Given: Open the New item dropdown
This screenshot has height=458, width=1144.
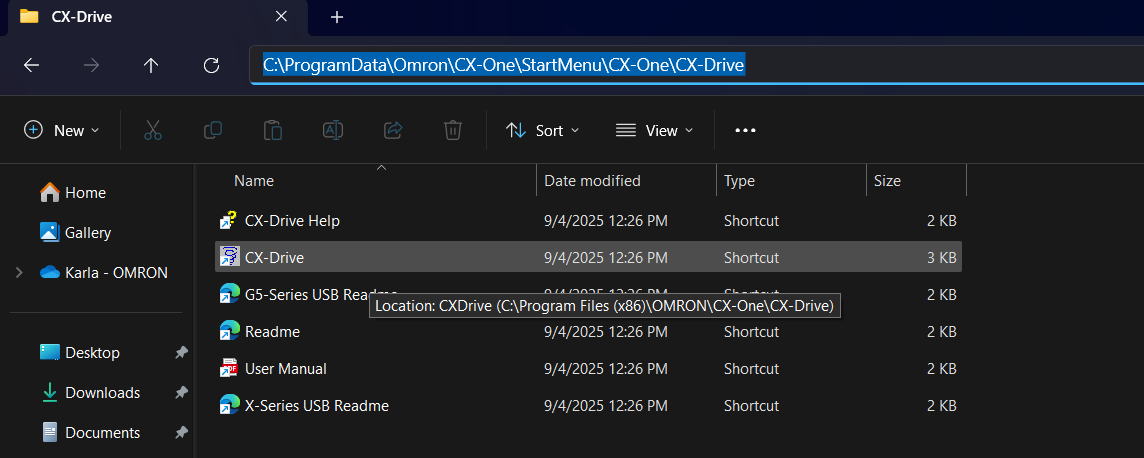Looking at the screenshot, I should click(62, 131).
